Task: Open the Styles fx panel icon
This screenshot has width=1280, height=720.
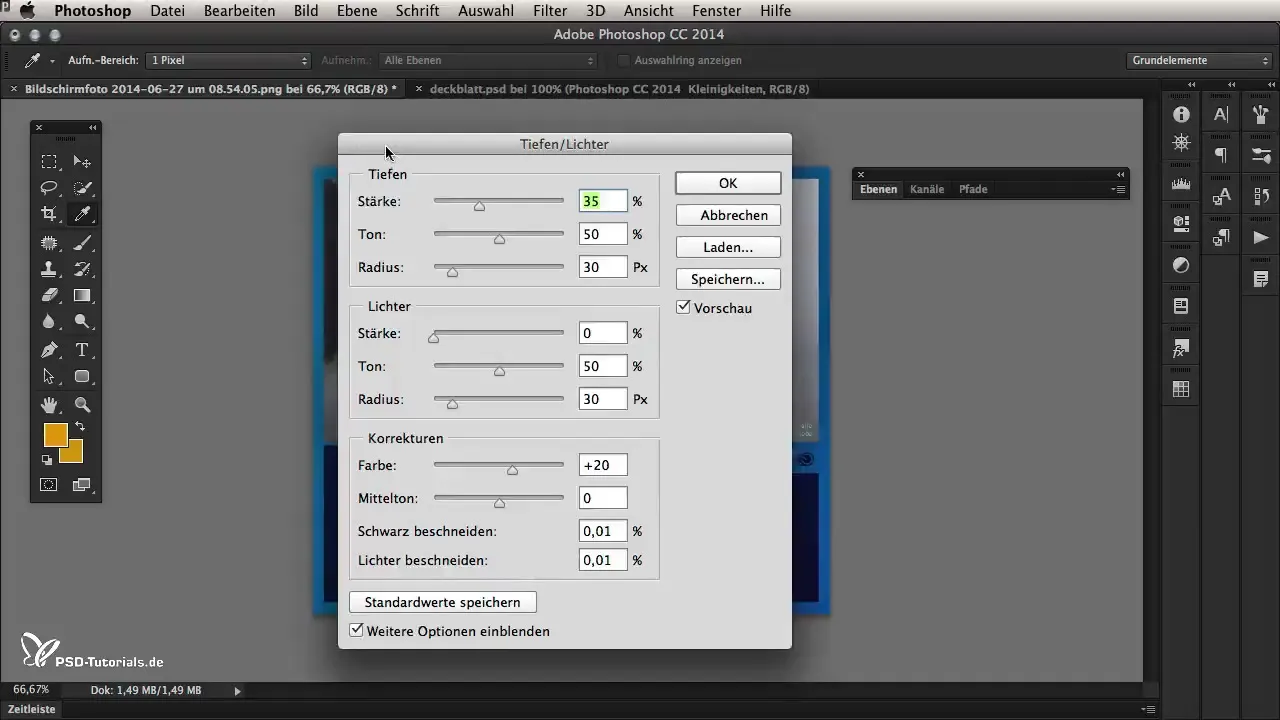Action: pyautogui.click(x=1181, y=349)
